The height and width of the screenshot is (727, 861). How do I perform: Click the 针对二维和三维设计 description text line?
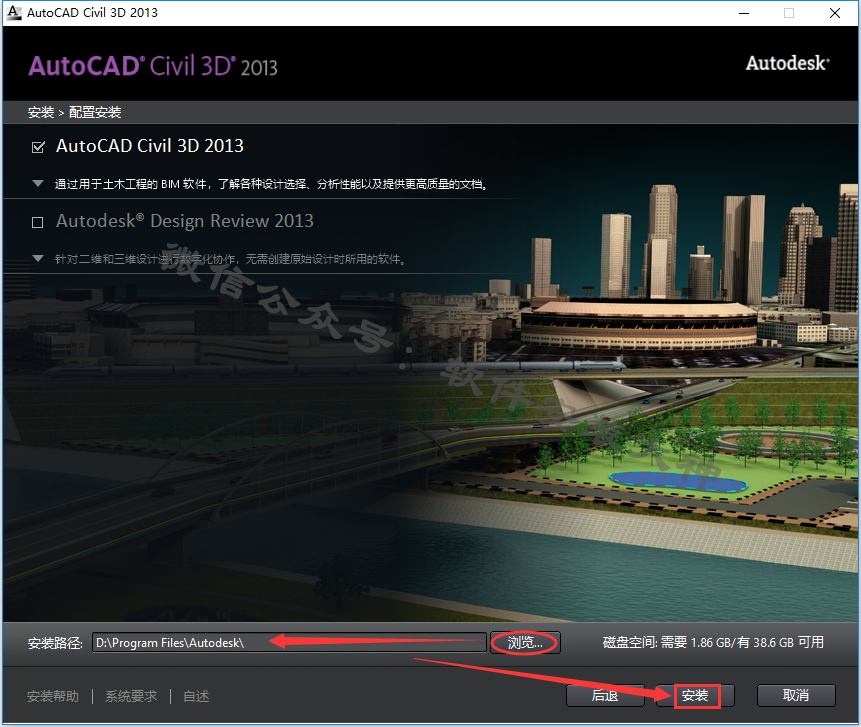click(x=230, y=259)
